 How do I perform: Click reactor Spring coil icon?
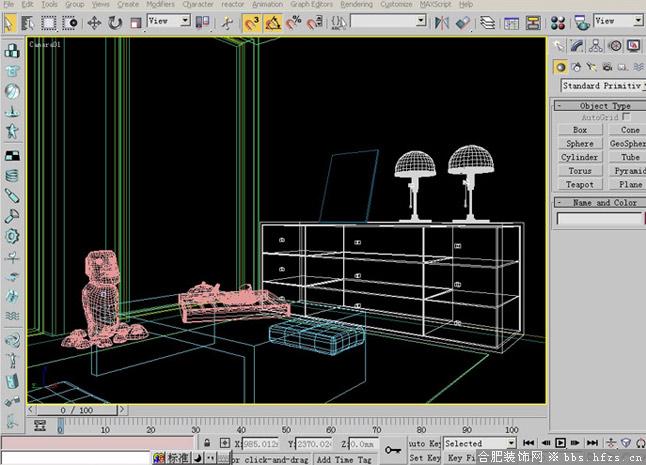pyautogui.click(x=12, y=176)
